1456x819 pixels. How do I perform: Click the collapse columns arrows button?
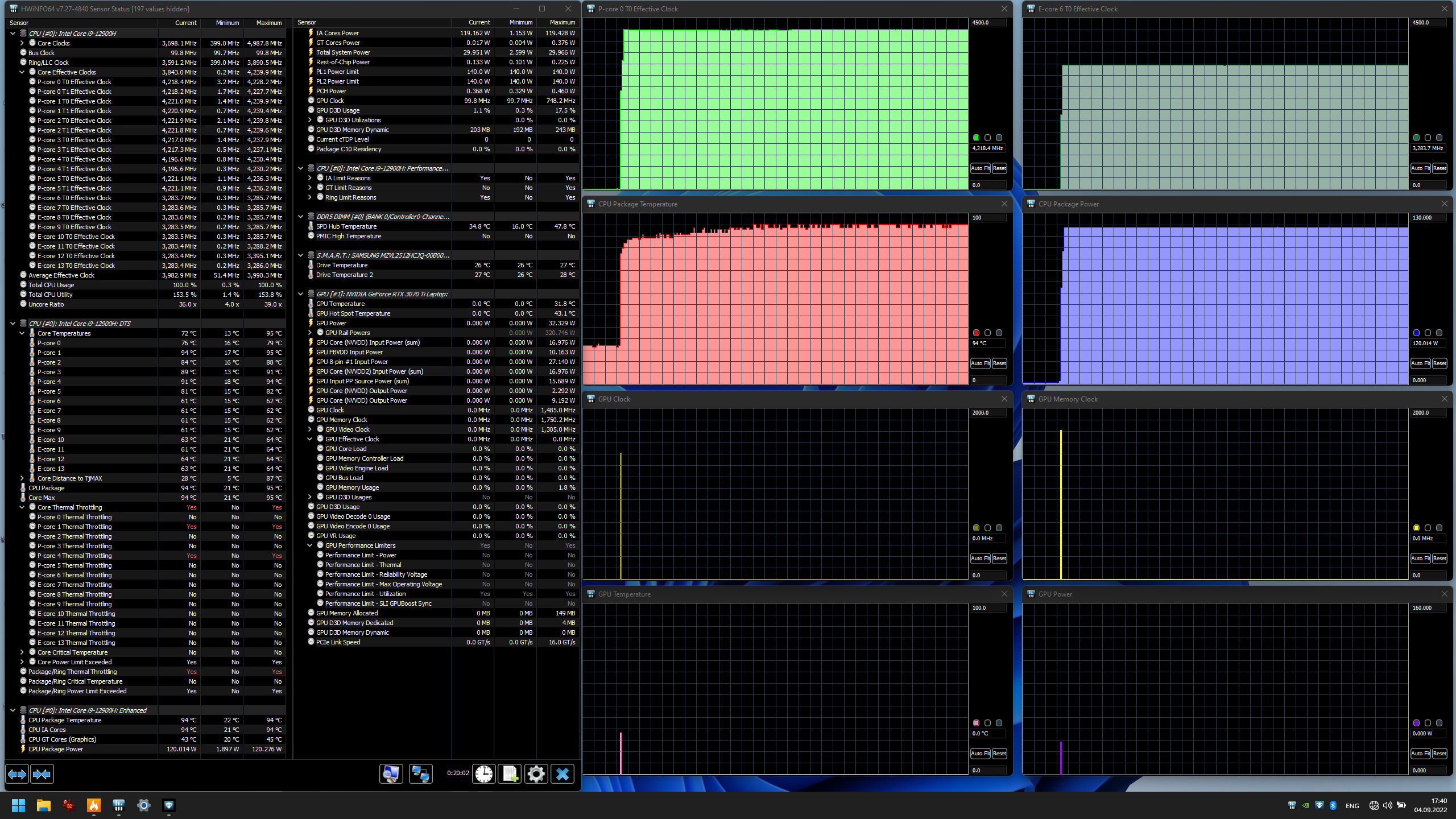[42, 774]
